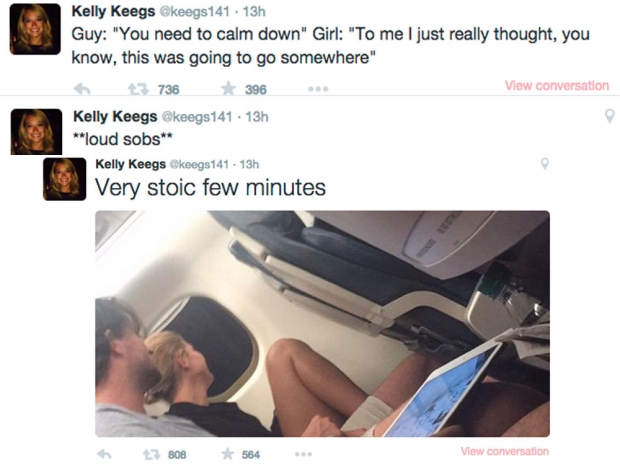The width and height of the screenshot is (620, 465).
Task: Open avatar beside loud sobs tweet
Action: (36, 132)
